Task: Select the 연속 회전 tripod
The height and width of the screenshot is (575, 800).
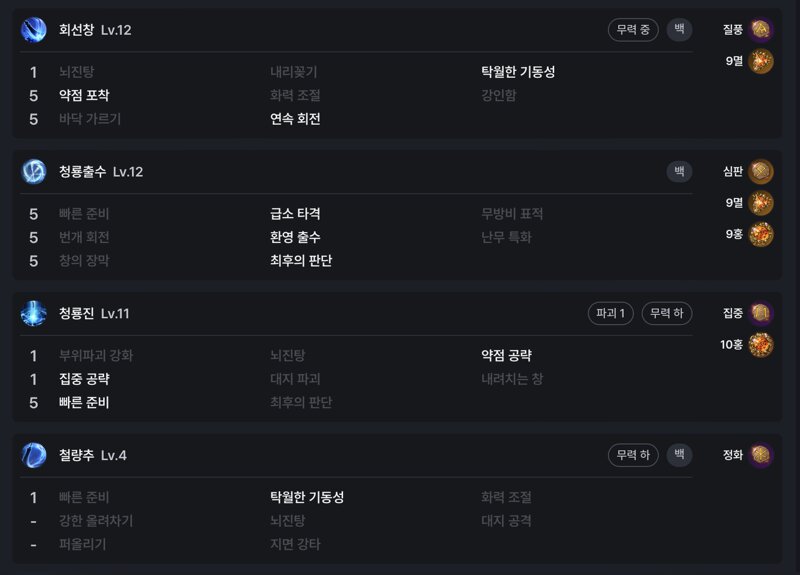Action: pyautogui.click(x=295, y=119)
